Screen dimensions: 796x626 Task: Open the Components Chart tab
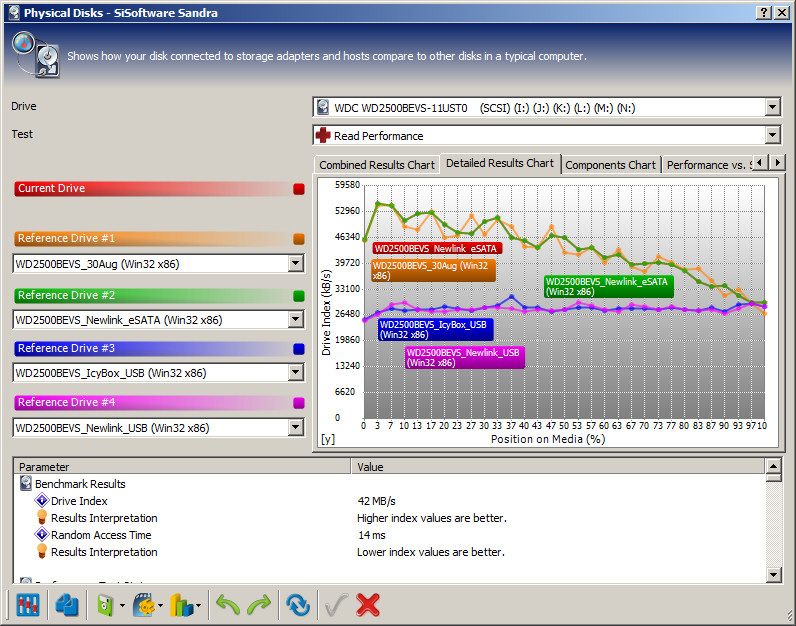pos(611,165)
